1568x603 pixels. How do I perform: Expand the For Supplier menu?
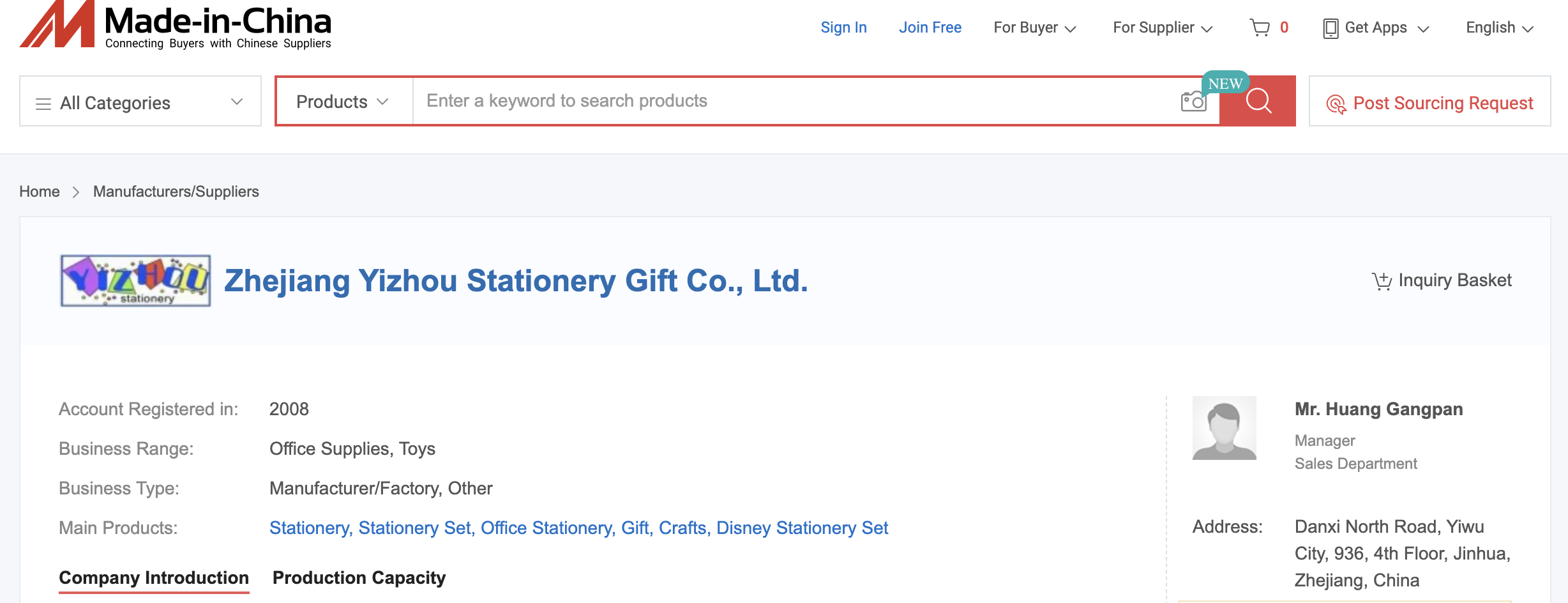click(1162, 28)
